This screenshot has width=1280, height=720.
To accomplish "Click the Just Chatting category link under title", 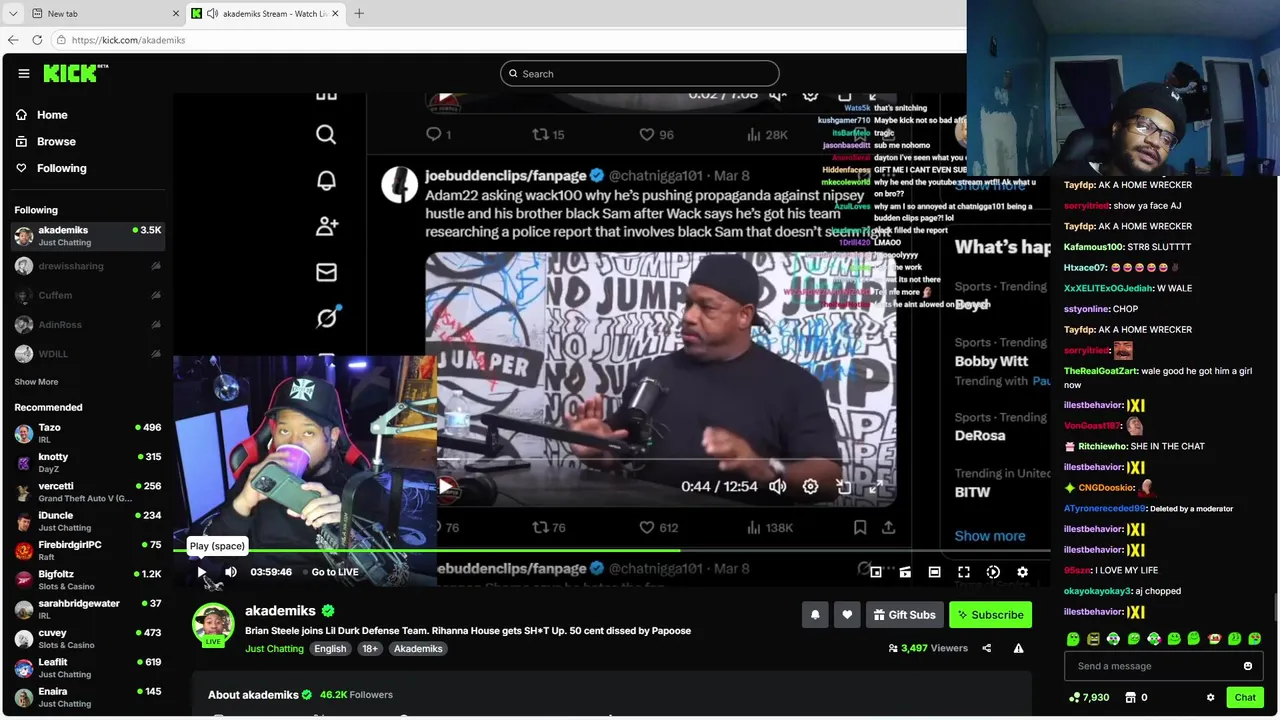I will (x=274, y=649).
